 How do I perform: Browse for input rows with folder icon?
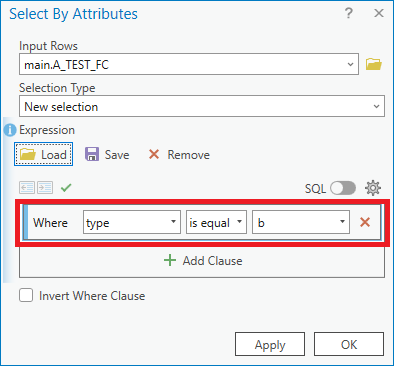point(373,64)
